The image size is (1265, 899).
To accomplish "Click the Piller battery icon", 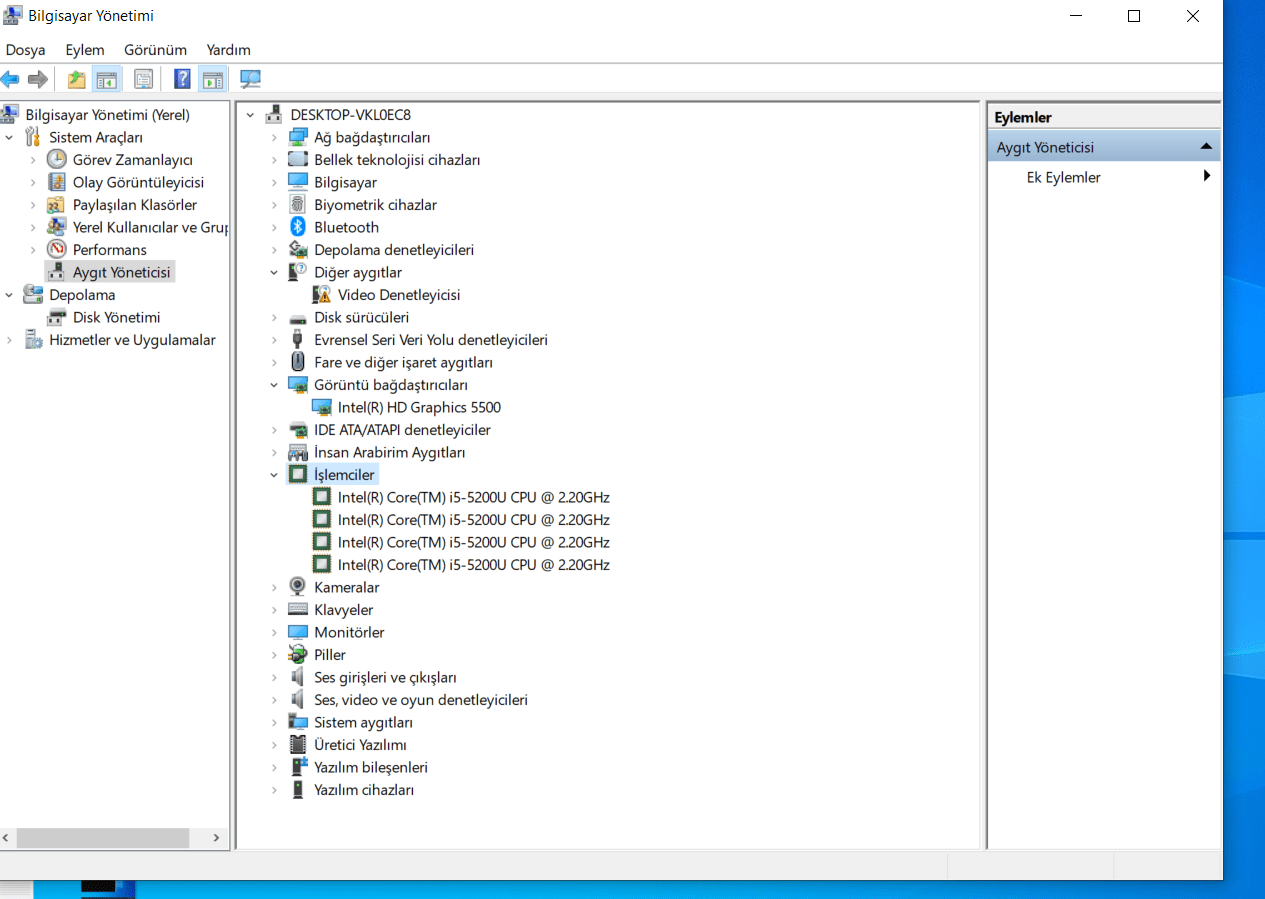I will pyautogui.click(x=297, y=655).
